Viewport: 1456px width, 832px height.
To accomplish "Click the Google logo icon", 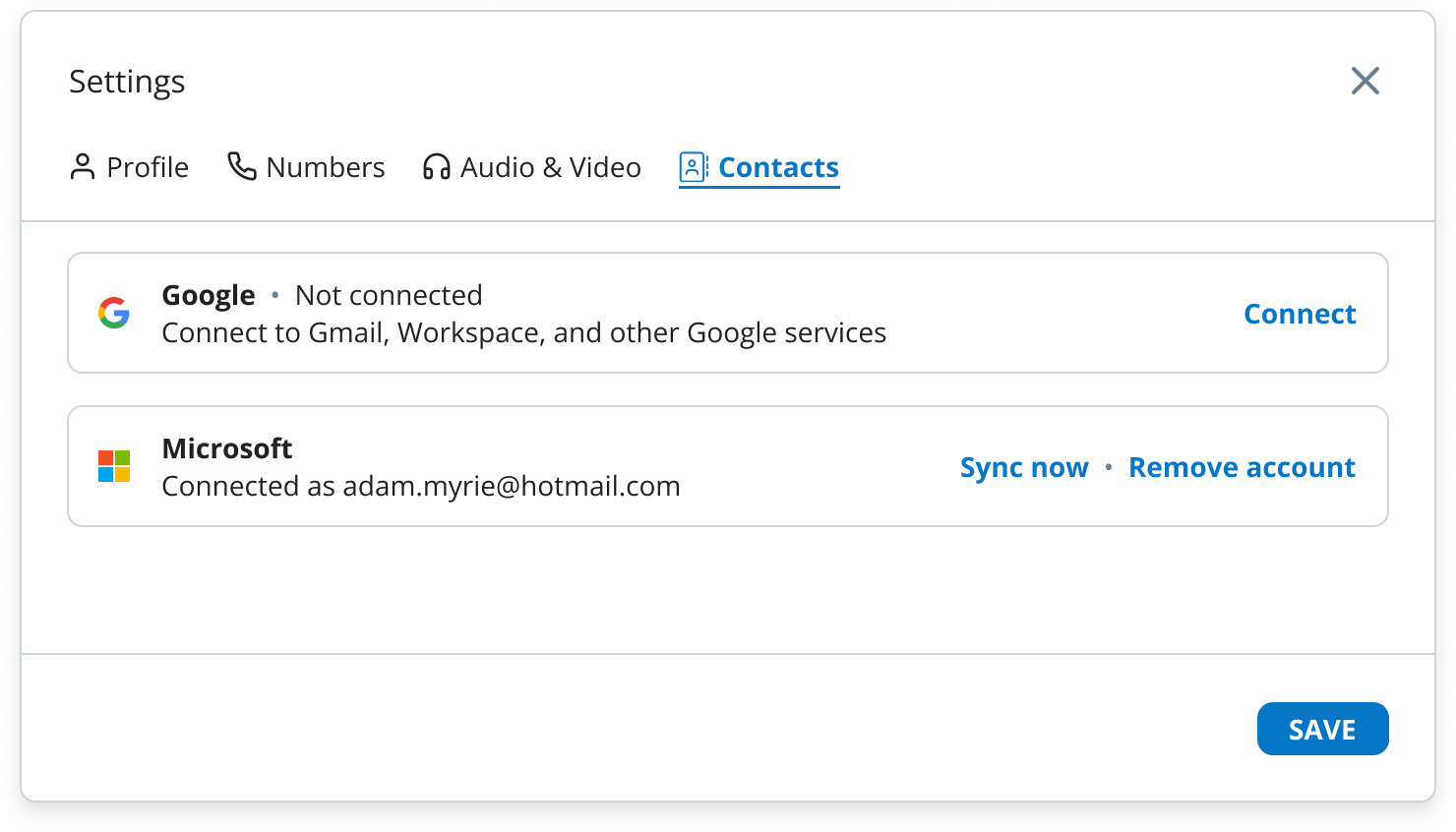I will pos(114,313).
